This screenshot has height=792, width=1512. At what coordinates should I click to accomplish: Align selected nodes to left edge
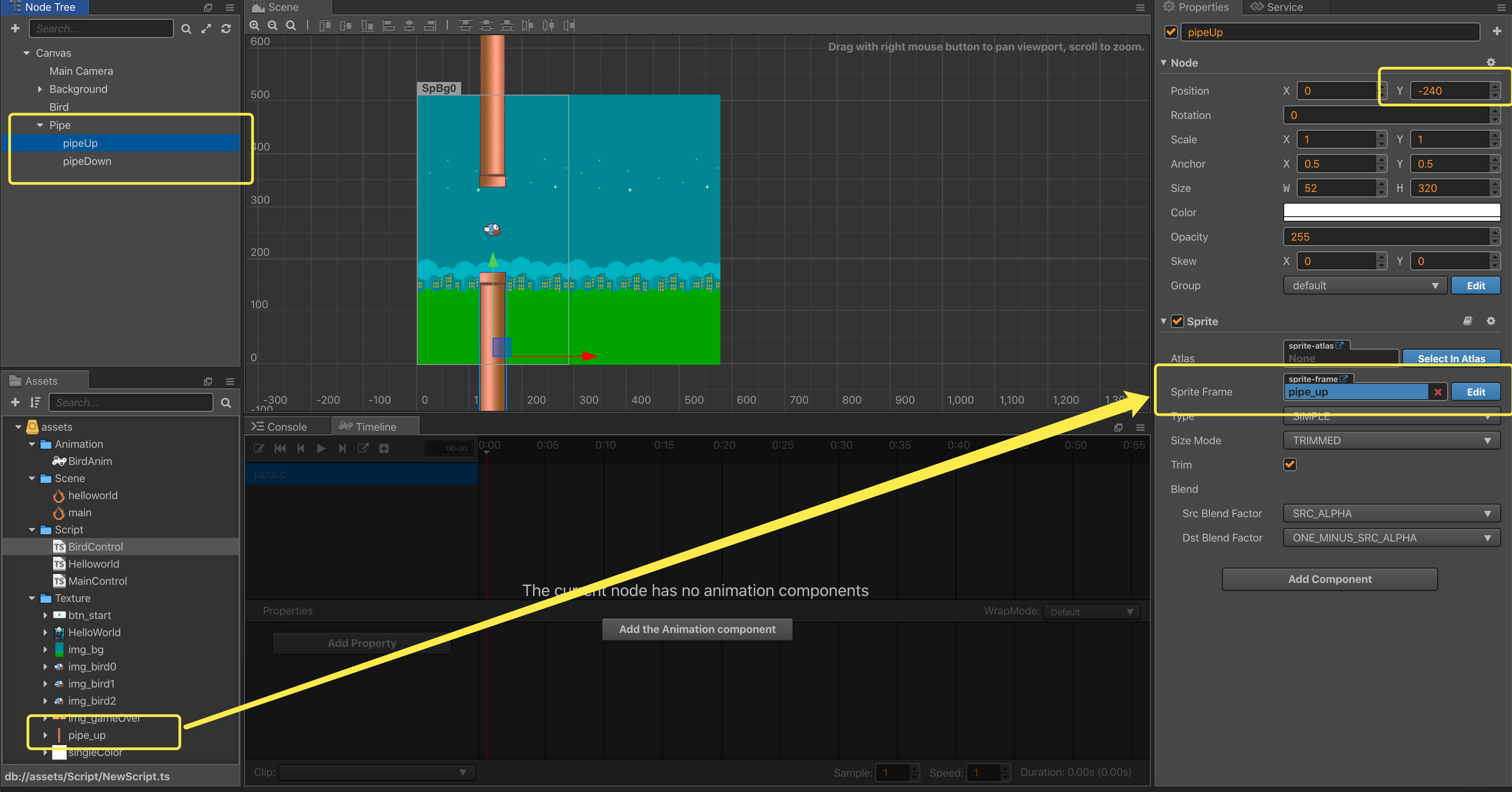(388, 25)
